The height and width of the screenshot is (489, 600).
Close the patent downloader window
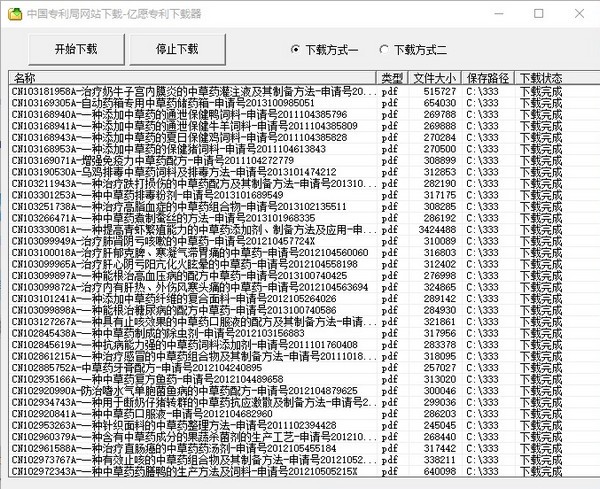click(579, 14)
